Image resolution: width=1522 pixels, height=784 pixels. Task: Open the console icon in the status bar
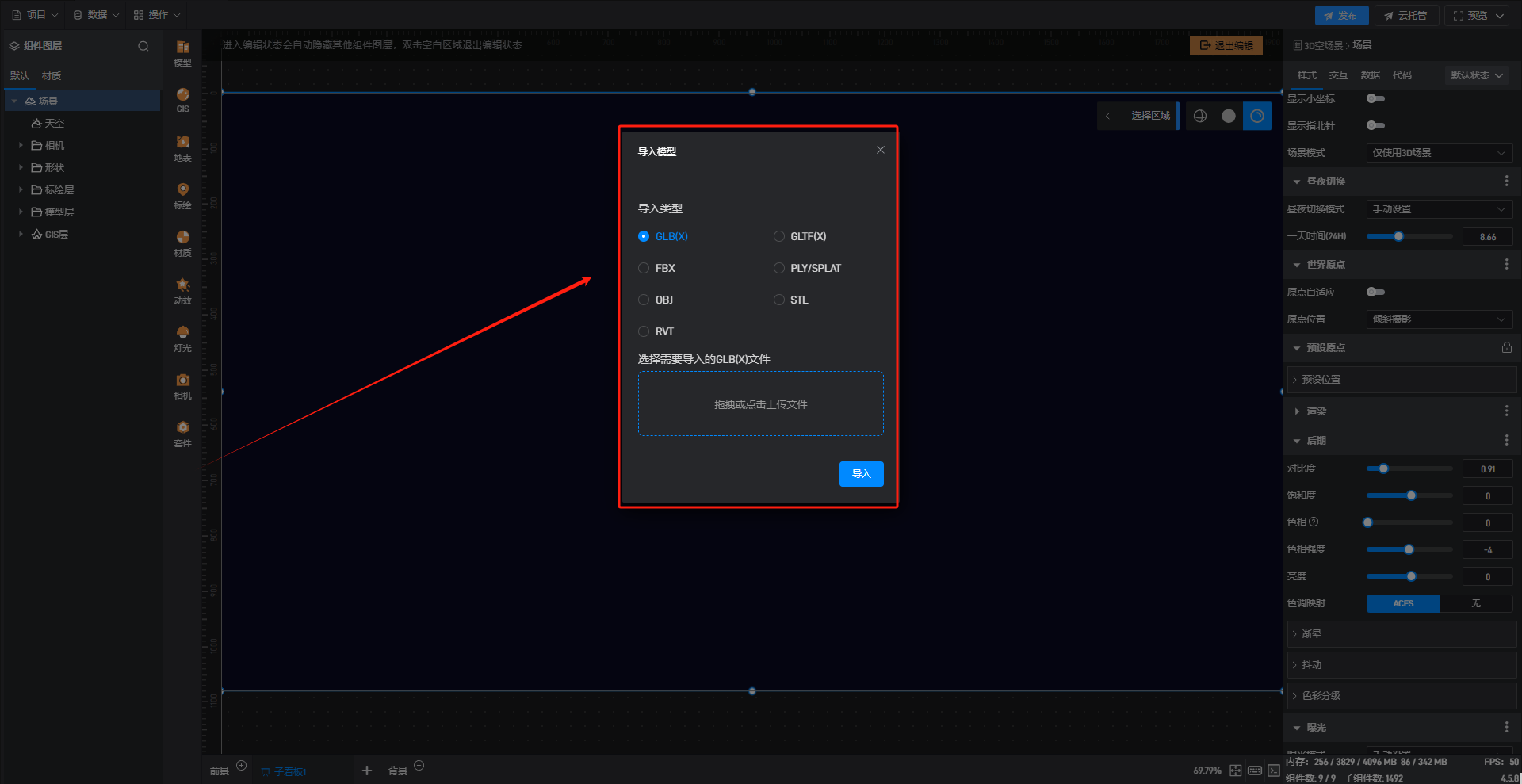(x=1273, y=771)
